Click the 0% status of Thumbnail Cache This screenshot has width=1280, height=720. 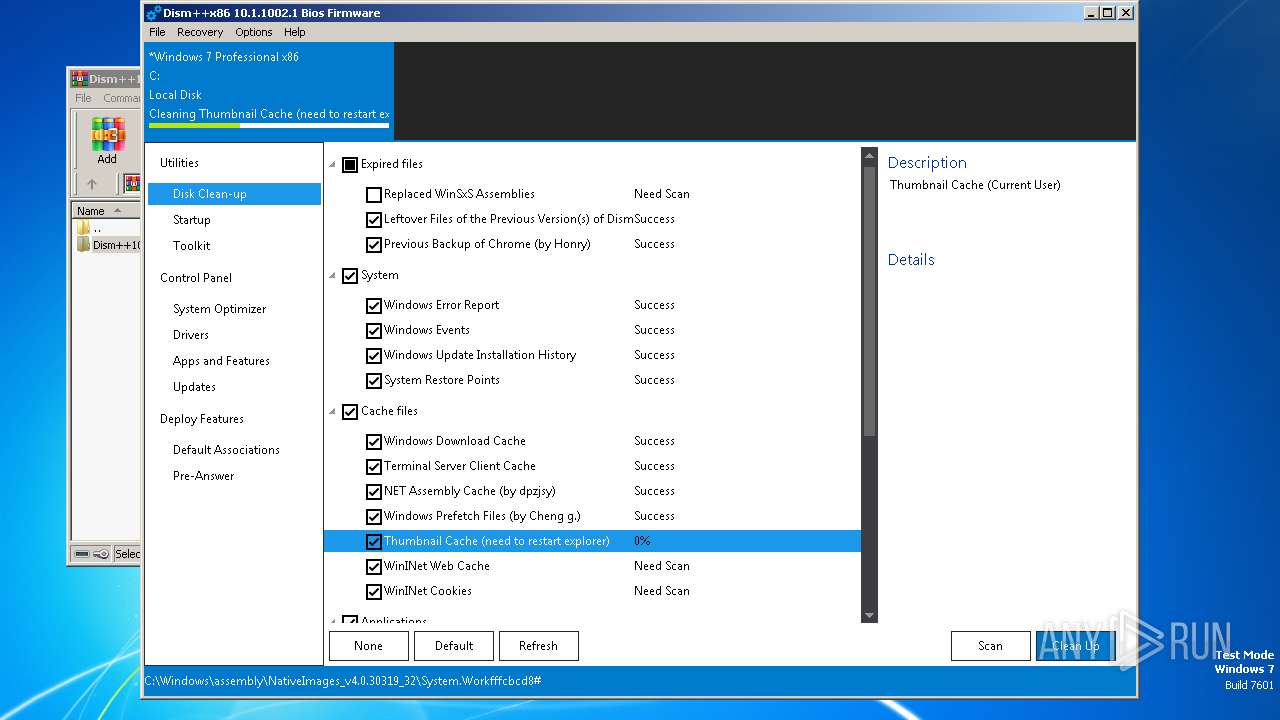coord(642,541)
